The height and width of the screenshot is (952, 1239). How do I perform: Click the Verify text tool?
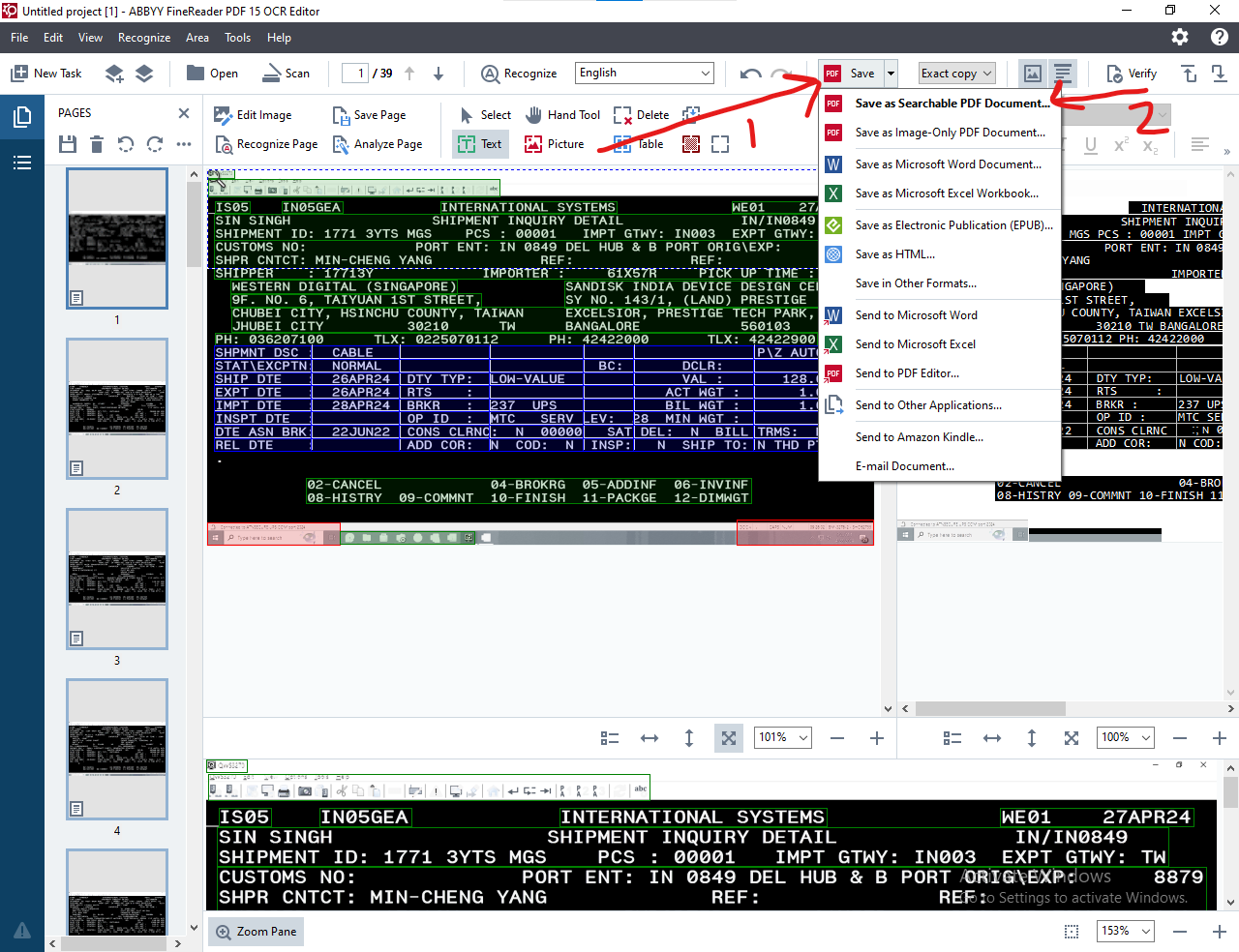tap(1131, 74)
